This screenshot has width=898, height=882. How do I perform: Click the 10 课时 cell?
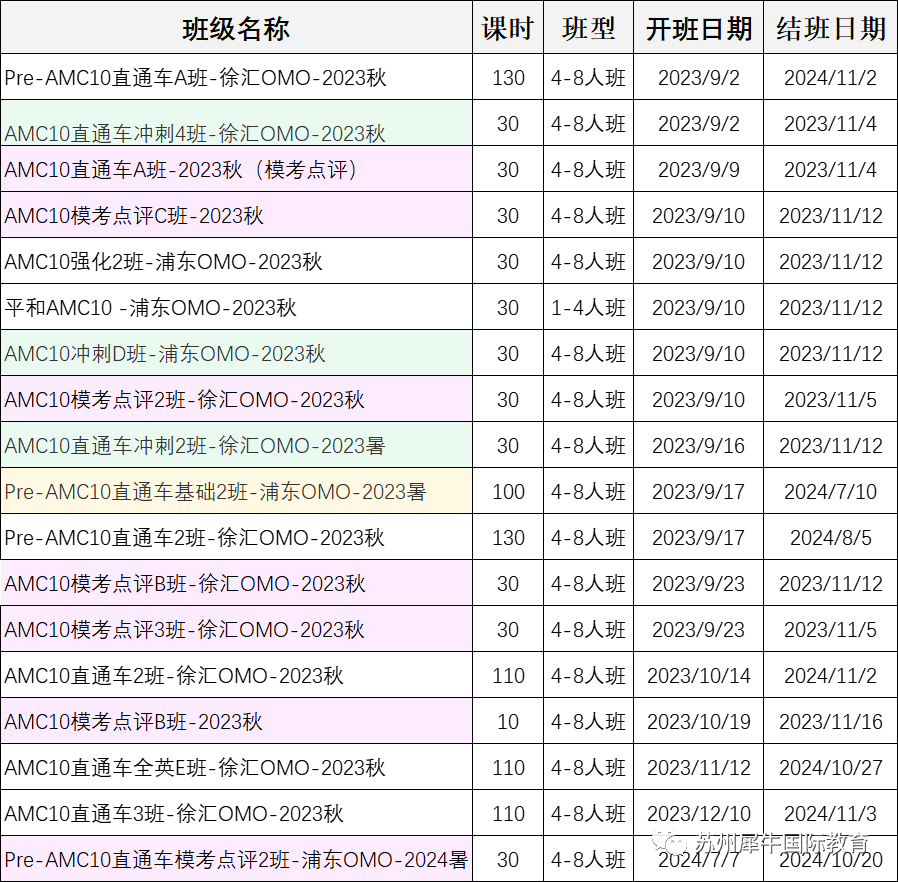(508, 721)
